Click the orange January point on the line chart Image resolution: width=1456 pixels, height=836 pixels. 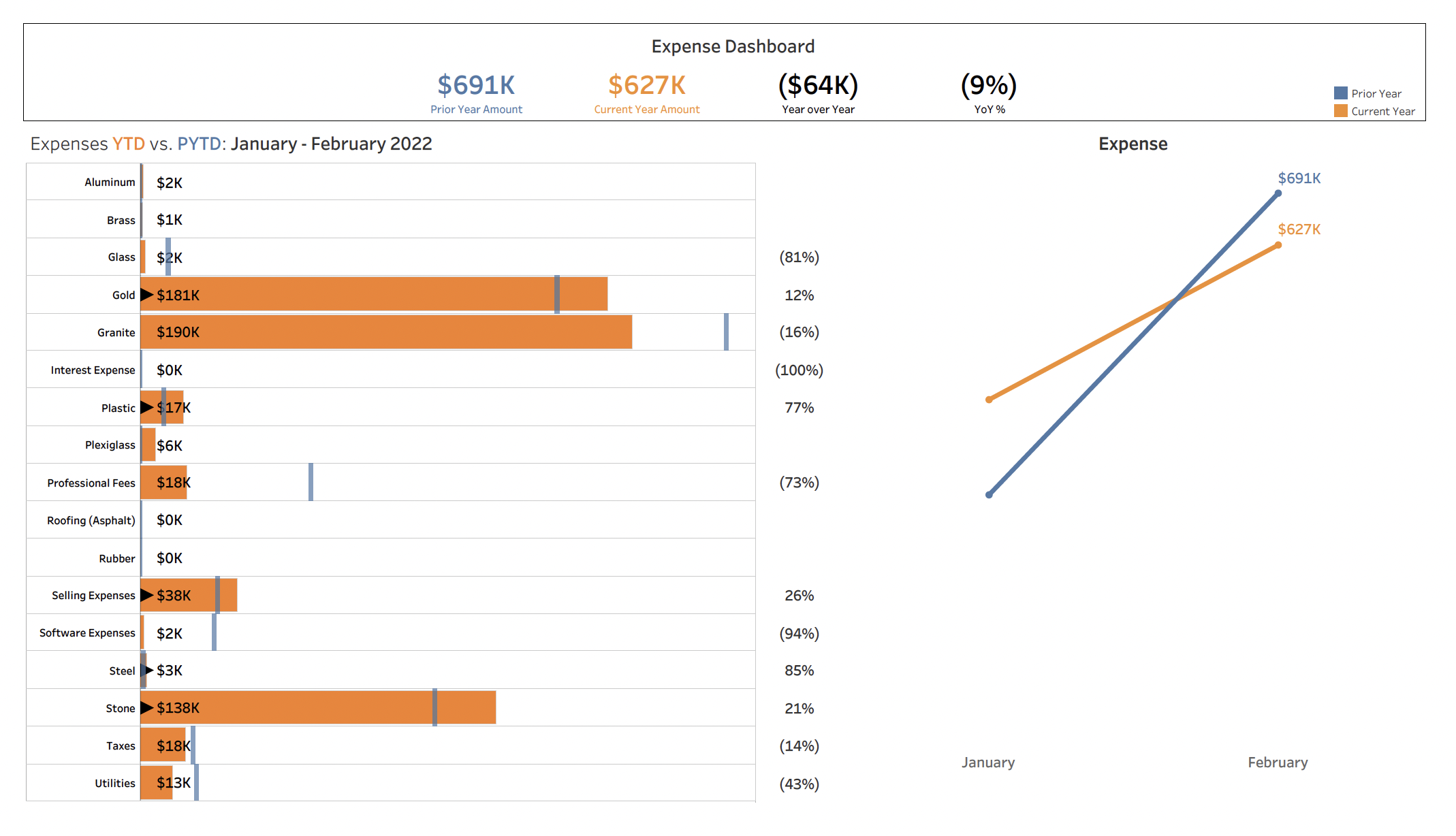point(989,400)
